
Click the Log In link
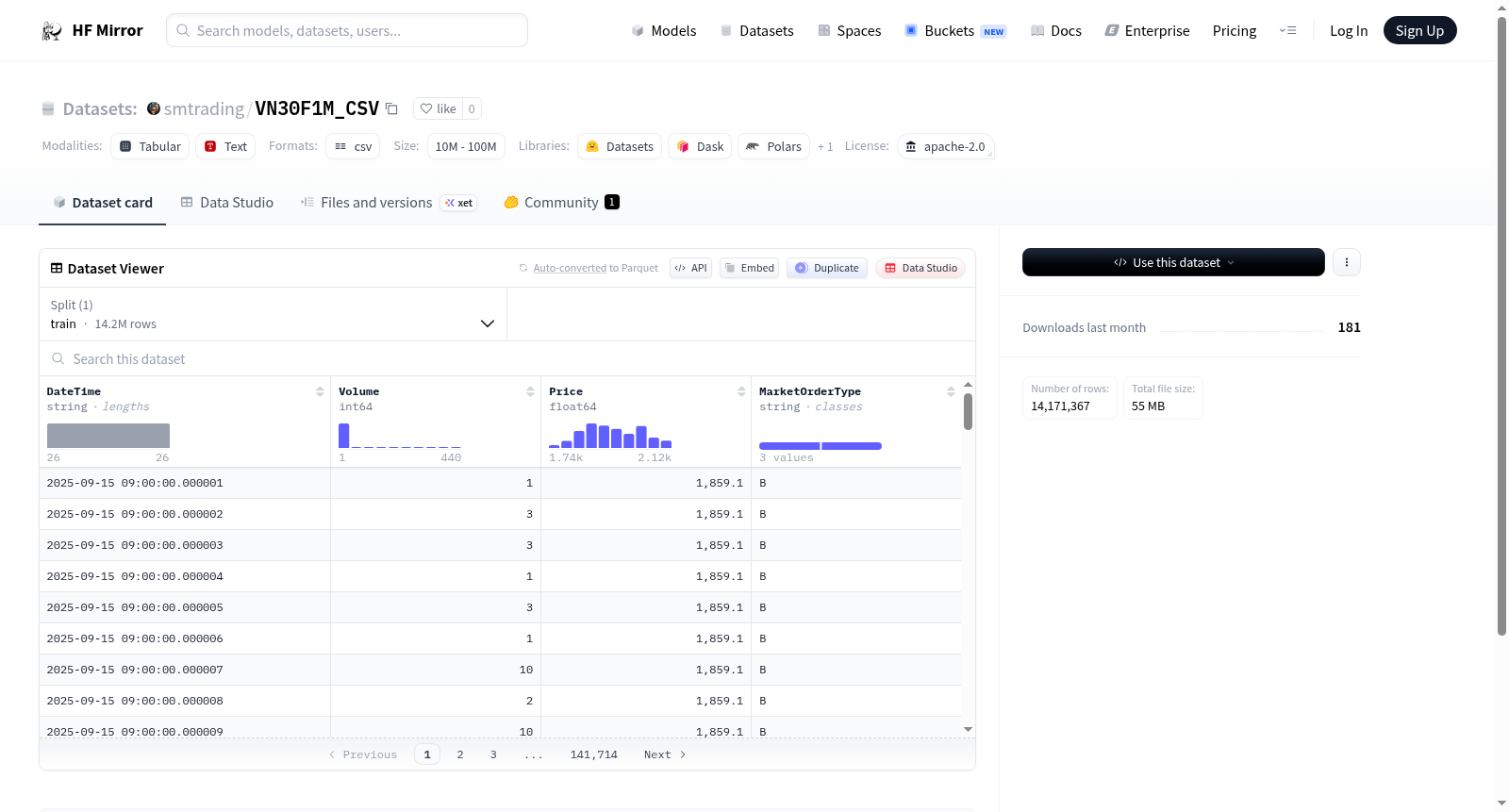pyautogui.click(x=1349, y=31)
